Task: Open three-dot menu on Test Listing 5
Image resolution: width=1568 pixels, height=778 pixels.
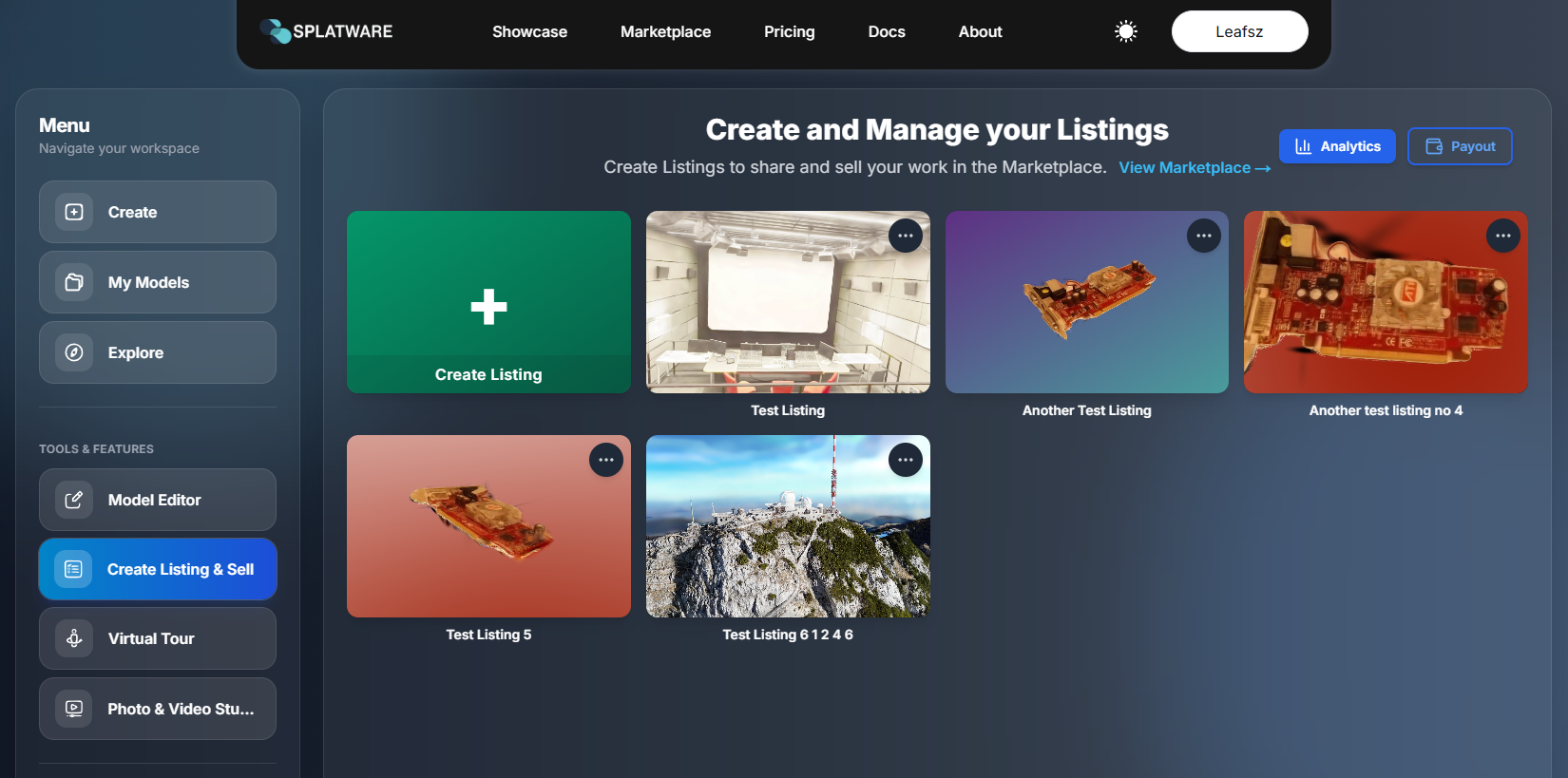Action: pyautogui.click(x=605, y=460)
